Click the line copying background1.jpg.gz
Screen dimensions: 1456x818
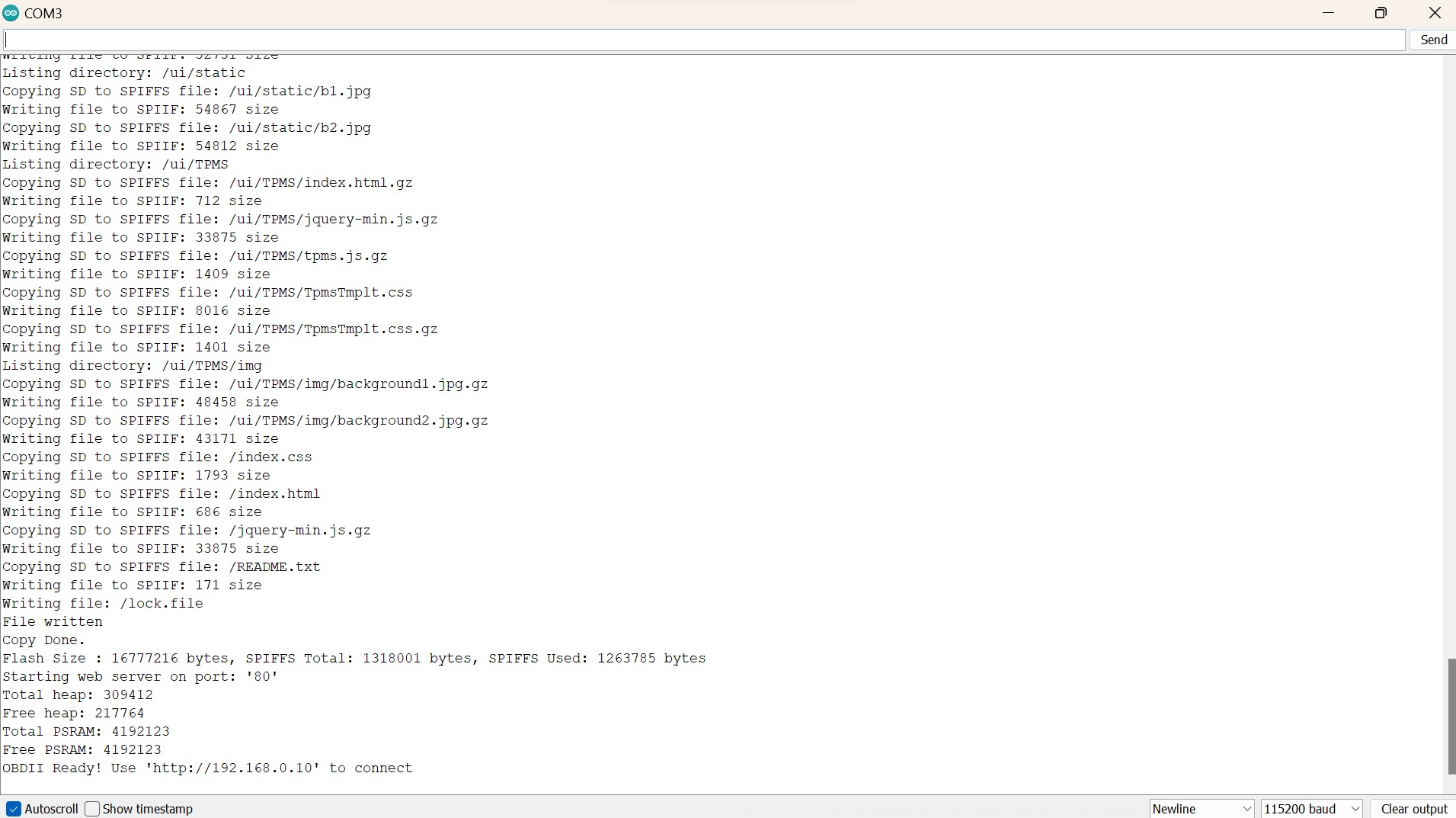(245, 384)
